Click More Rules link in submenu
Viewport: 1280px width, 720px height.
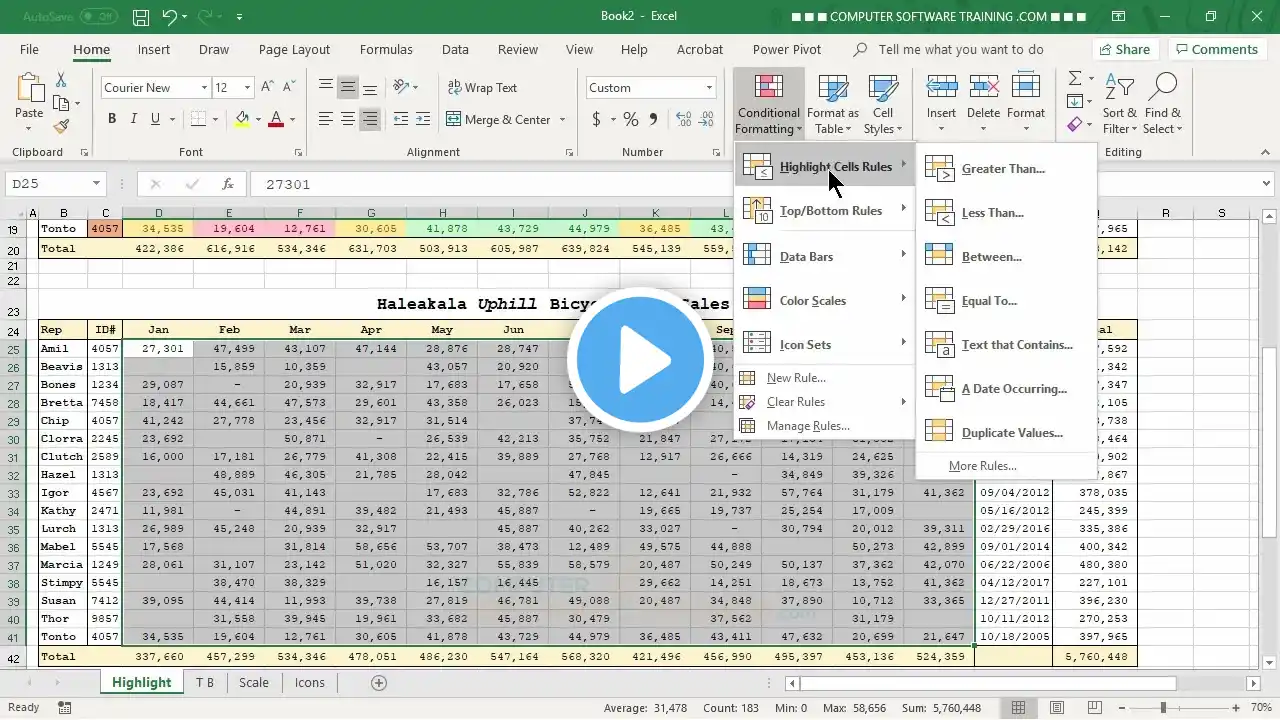pos(982,466)
